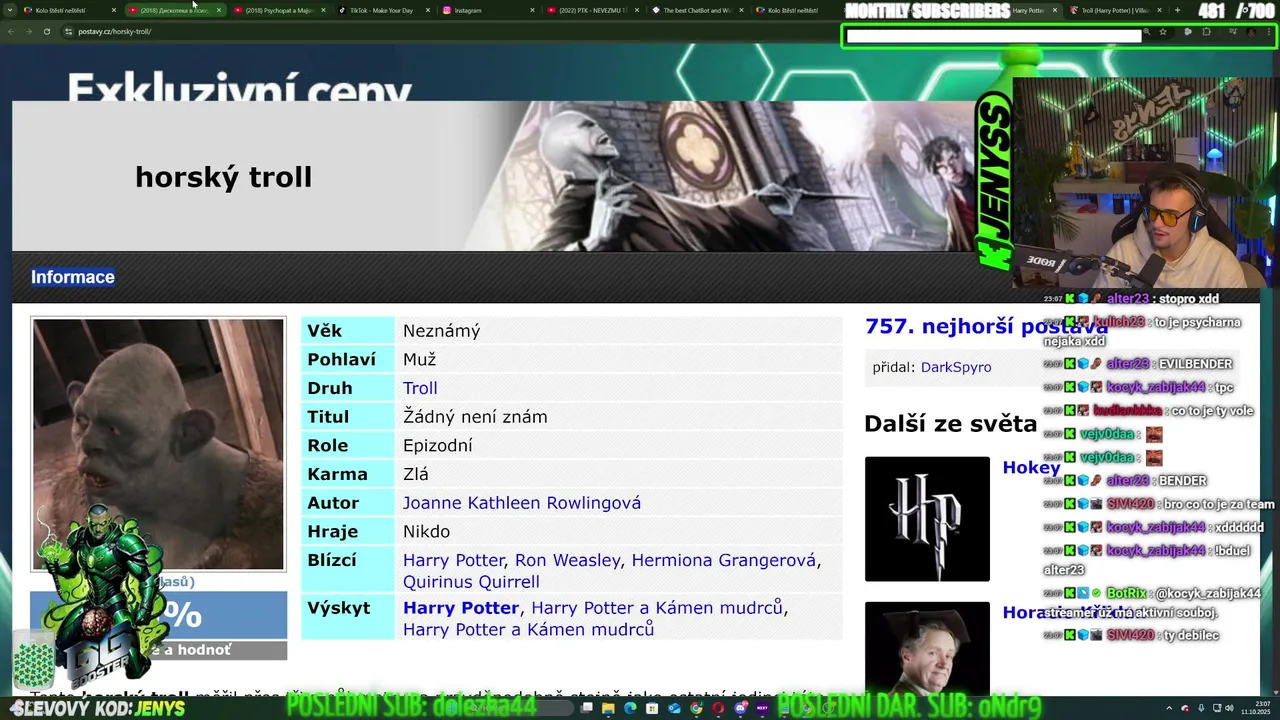Select the Zlá karma value
Viewport: 1280px width, 720px height.
coord(416,474)
